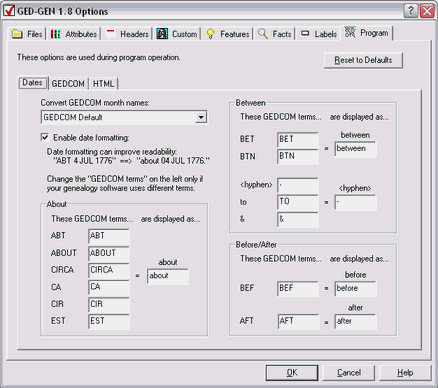The height and width of the screenshot is (388, 438).
Task: Click the Cancel button
Action: [x=349, y=373]
